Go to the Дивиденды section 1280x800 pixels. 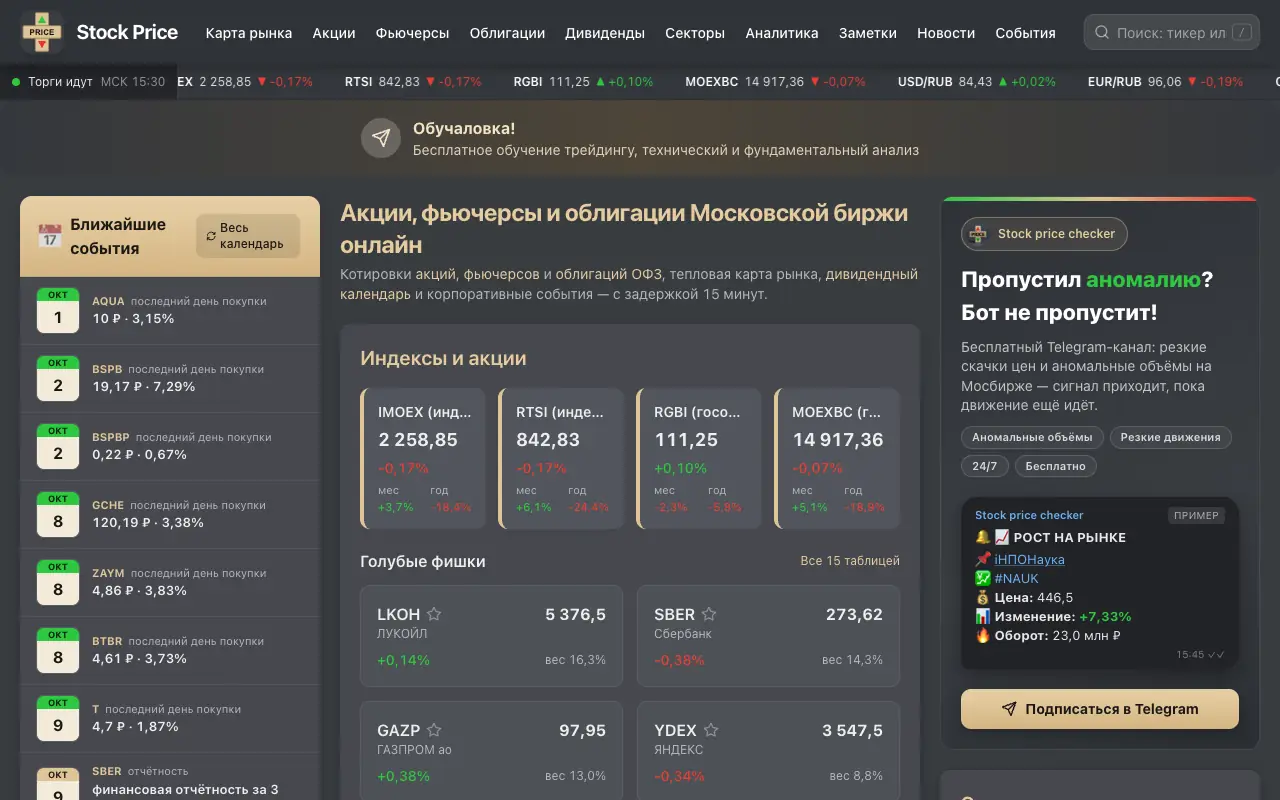pos(605,33)
